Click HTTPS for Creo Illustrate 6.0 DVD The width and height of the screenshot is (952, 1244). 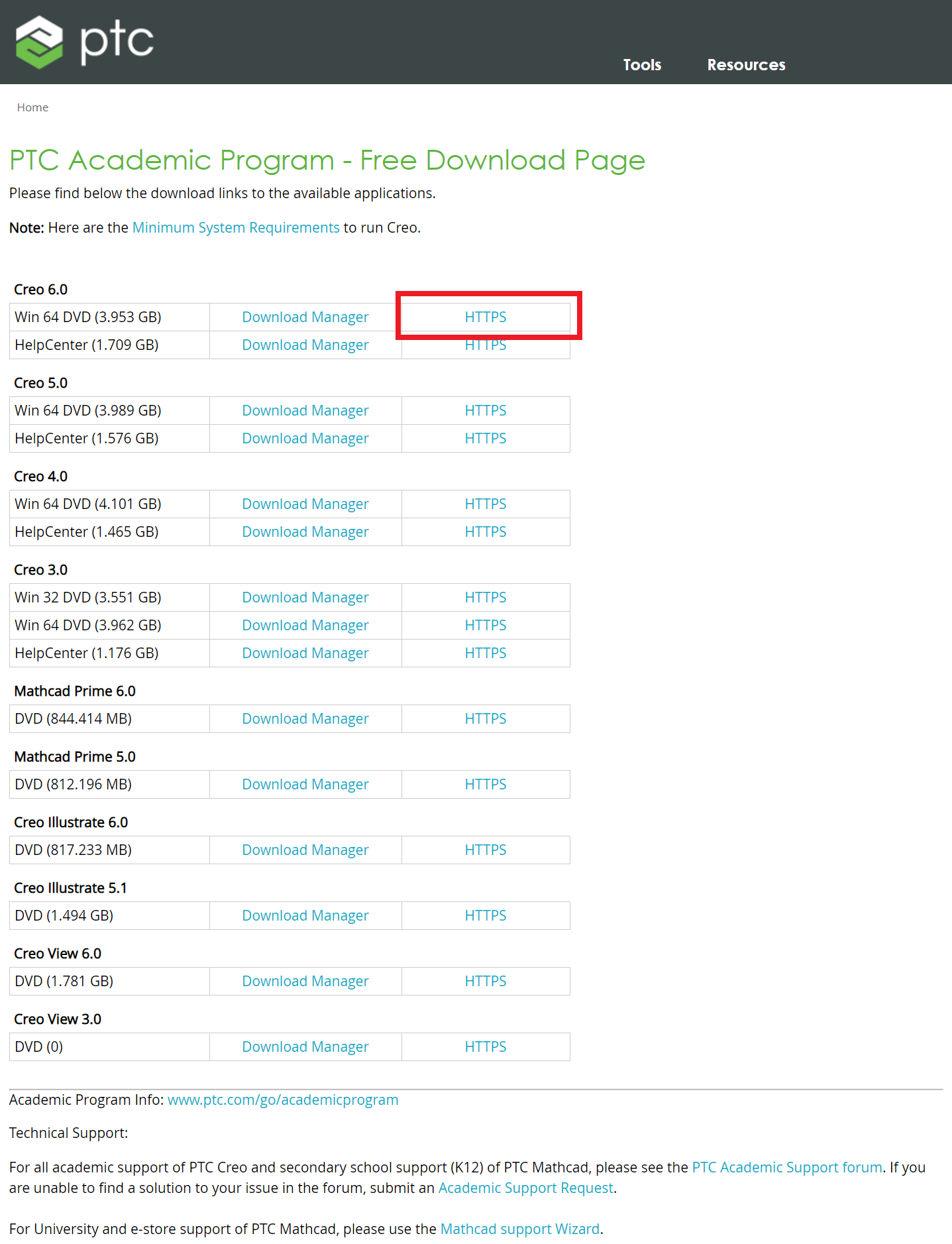(x=486, y=850)
